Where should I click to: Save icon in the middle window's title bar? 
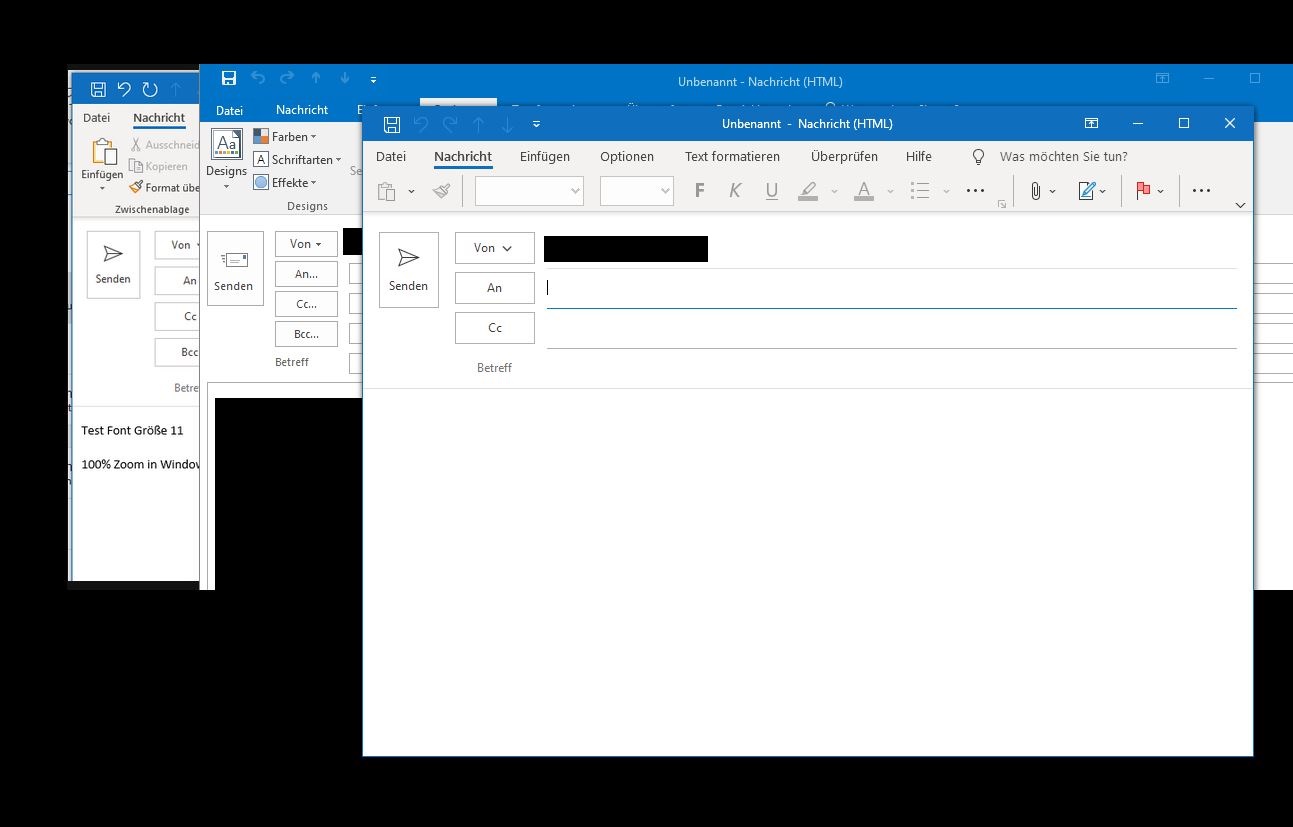tap(229, 79)
